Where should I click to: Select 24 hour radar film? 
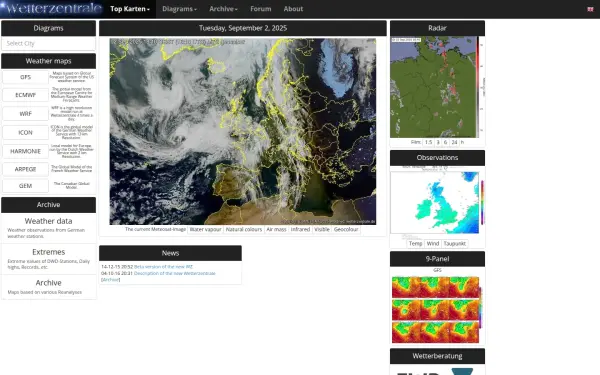(454, 142)
